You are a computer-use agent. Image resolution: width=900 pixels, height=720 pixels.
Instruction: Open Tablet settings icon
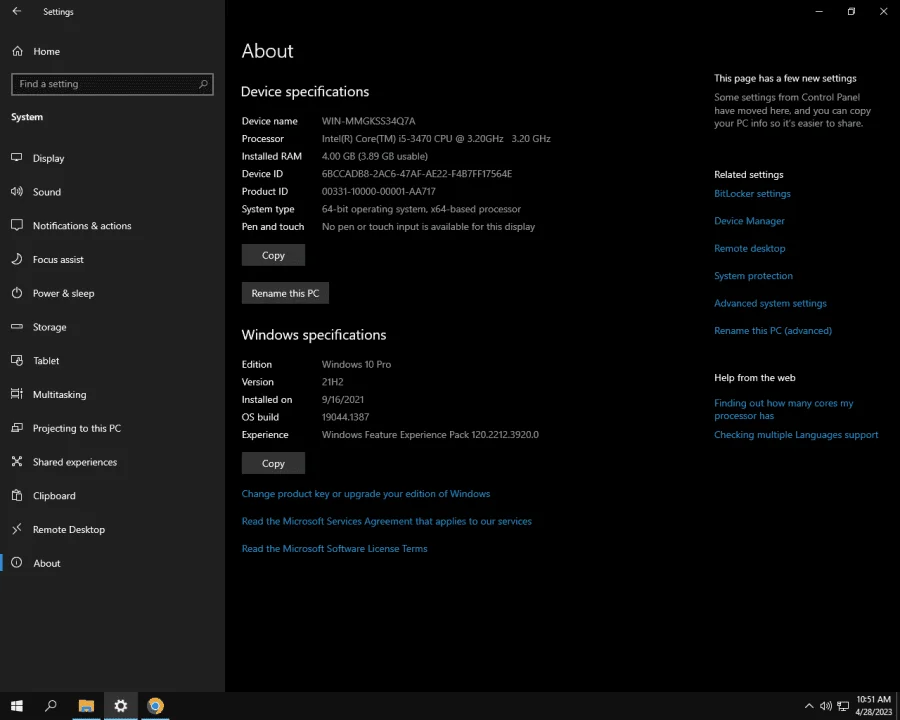pos(17,360)
